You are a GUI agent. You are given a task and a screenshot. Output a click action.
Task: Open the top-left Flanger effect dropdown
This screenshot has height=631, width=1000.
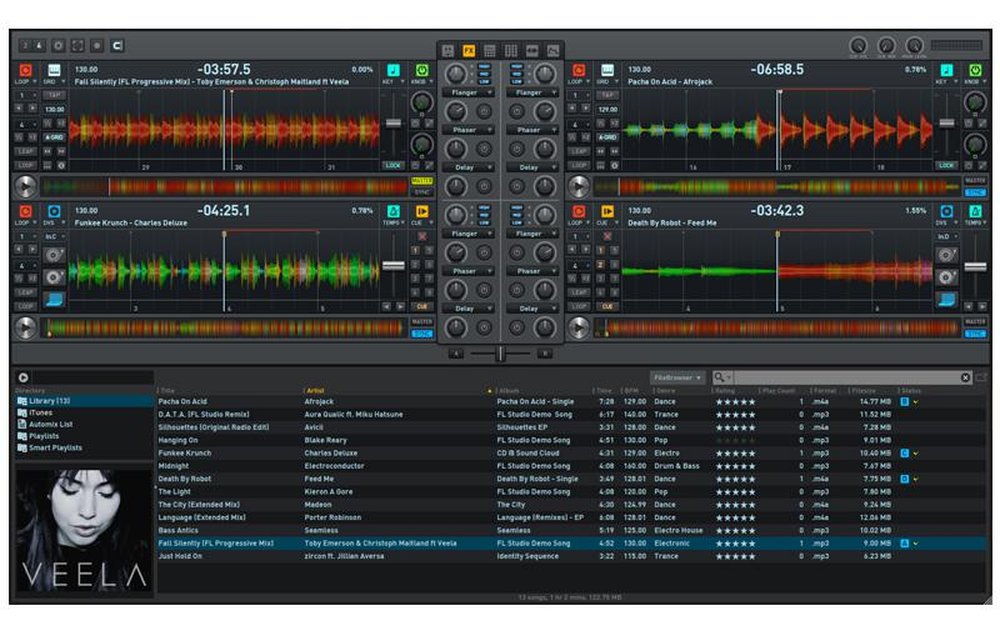point(468,93)
